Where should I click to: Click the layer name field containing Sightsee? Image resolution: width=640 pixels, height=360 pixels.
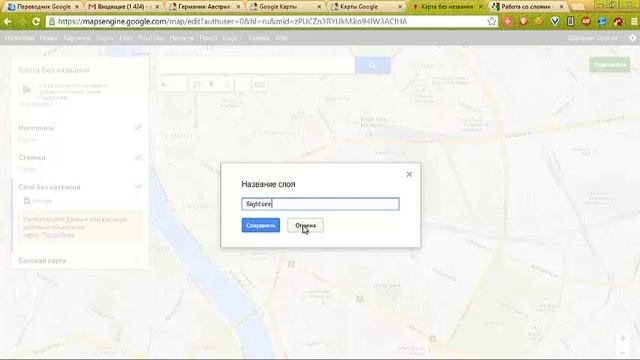pyautogui.click(x=320, y=204)
